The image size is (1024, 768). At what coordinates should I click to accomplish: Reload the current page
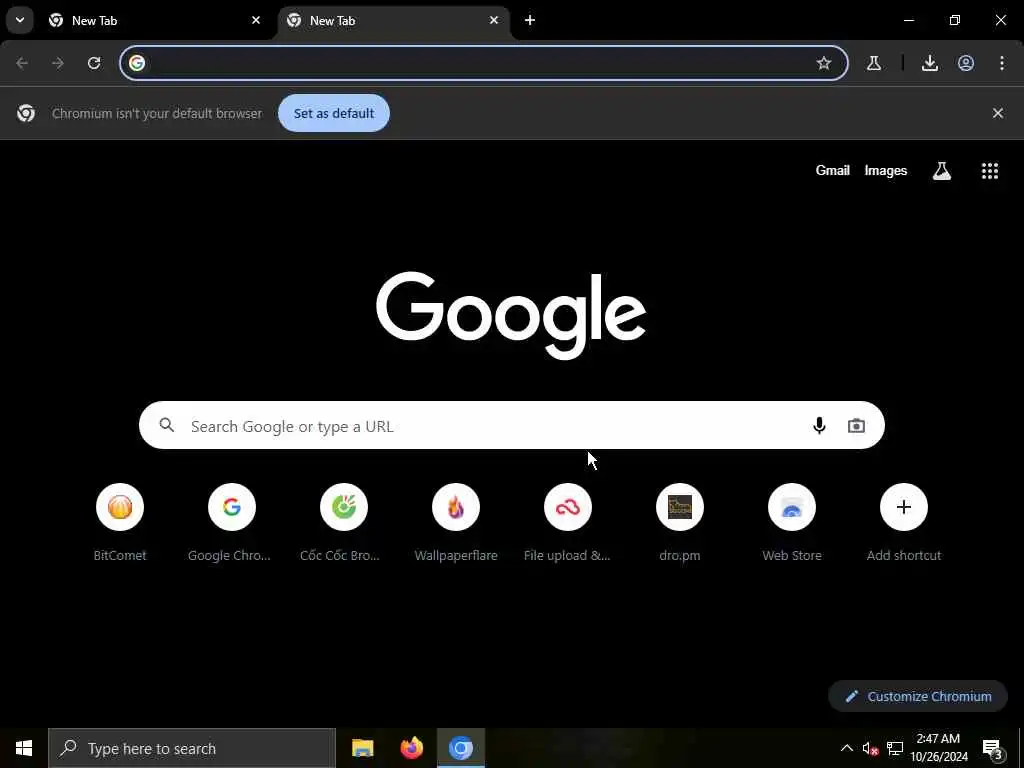[x=94, y=63]
